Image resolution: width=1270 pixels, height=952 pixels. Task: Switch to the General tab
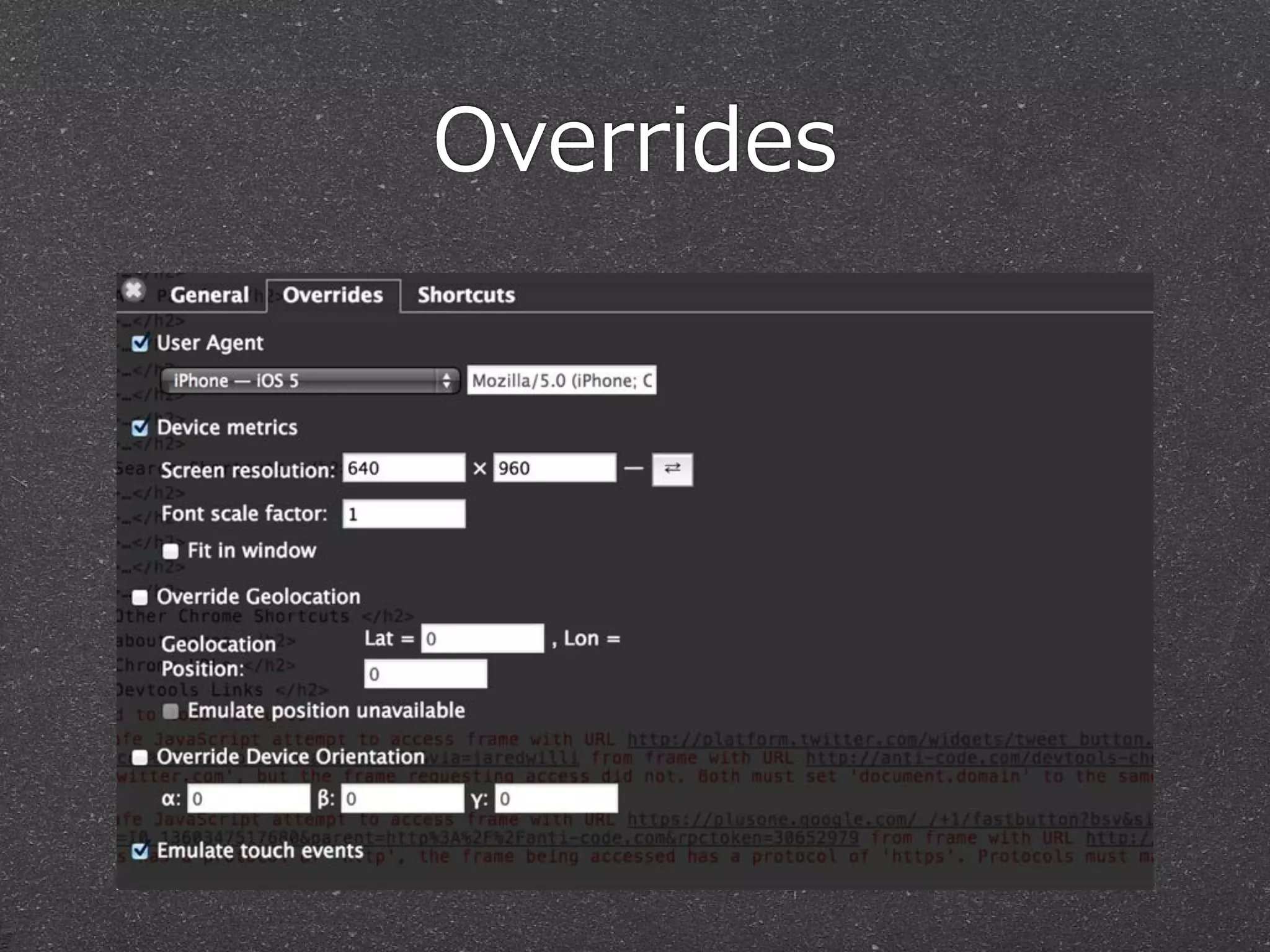tap(210, 295)
